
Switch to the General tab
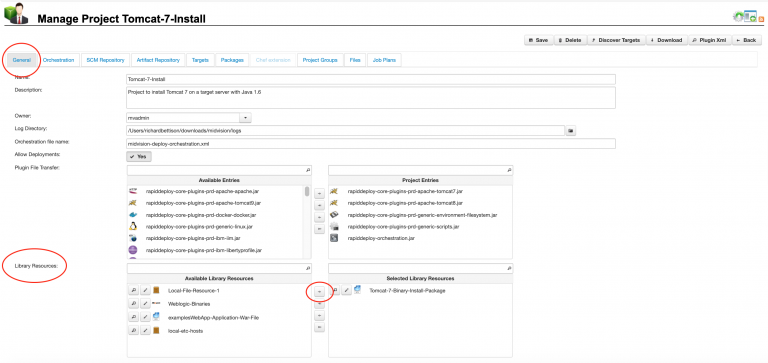[22, 60]
